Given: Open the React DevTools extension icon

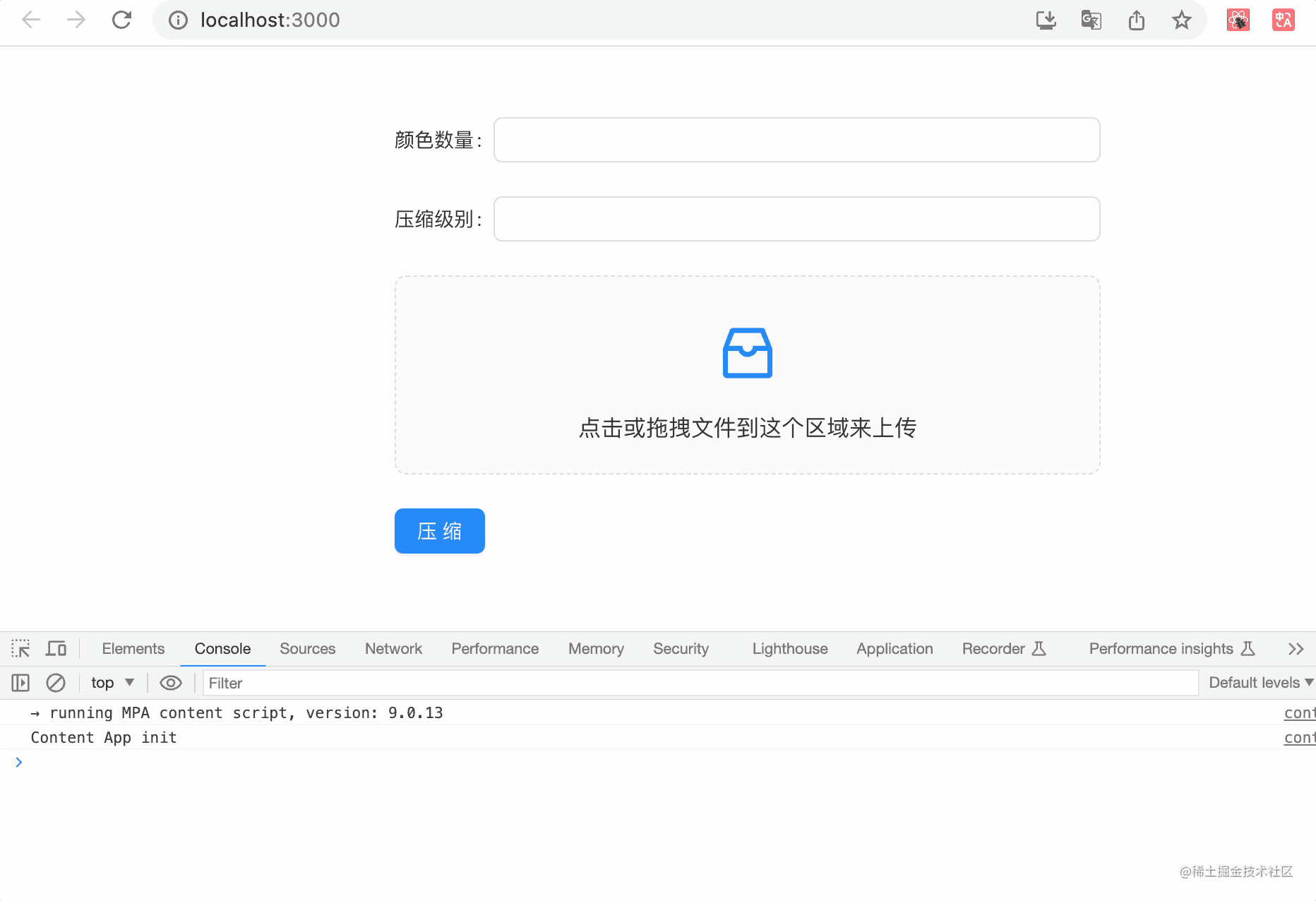Looking at the screenshot, I should pos(1238,20).
